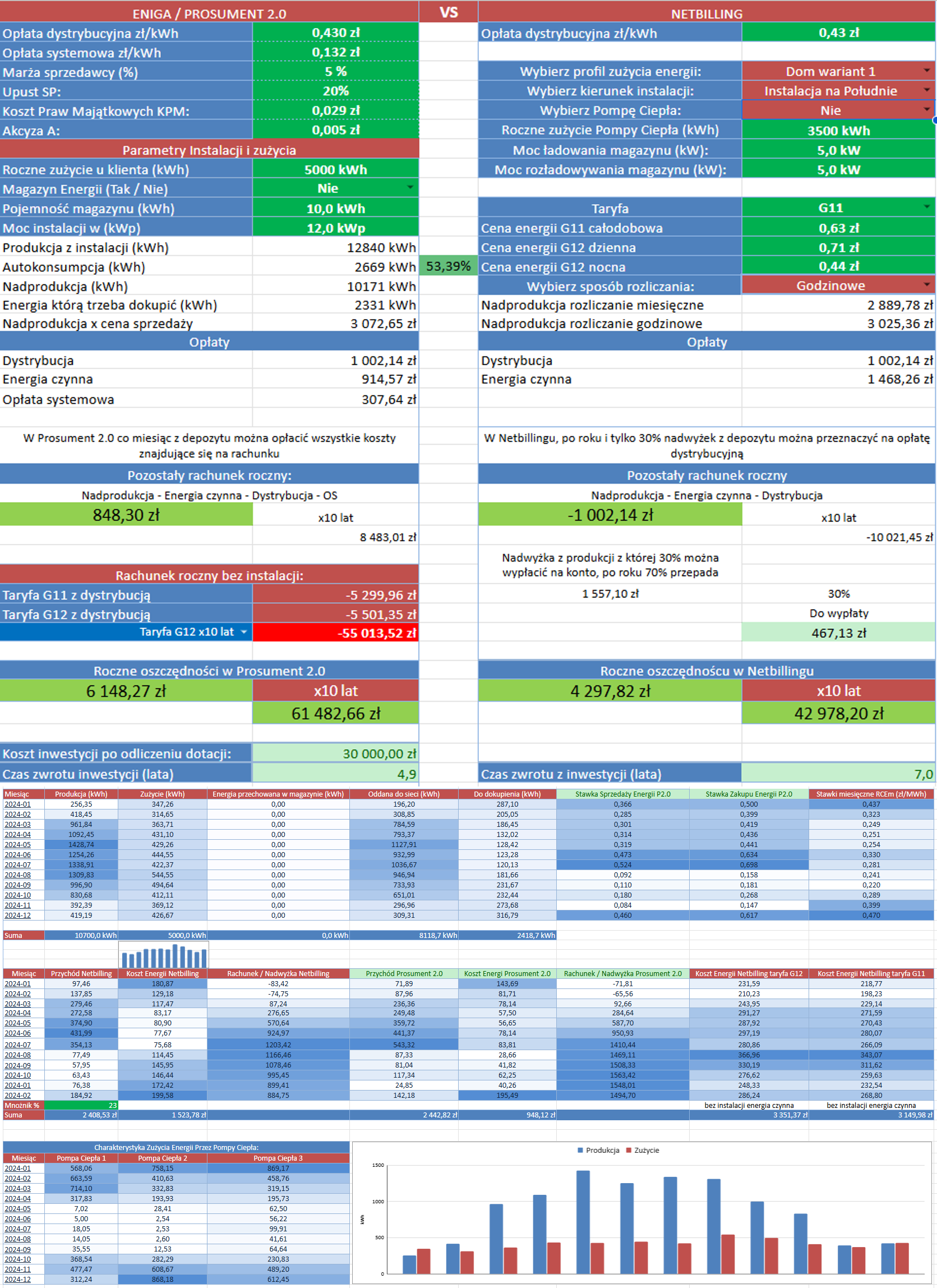
Task: Click the Taryfa G12 x10 lat dropdown arrow
Action: tap(244, 632)
